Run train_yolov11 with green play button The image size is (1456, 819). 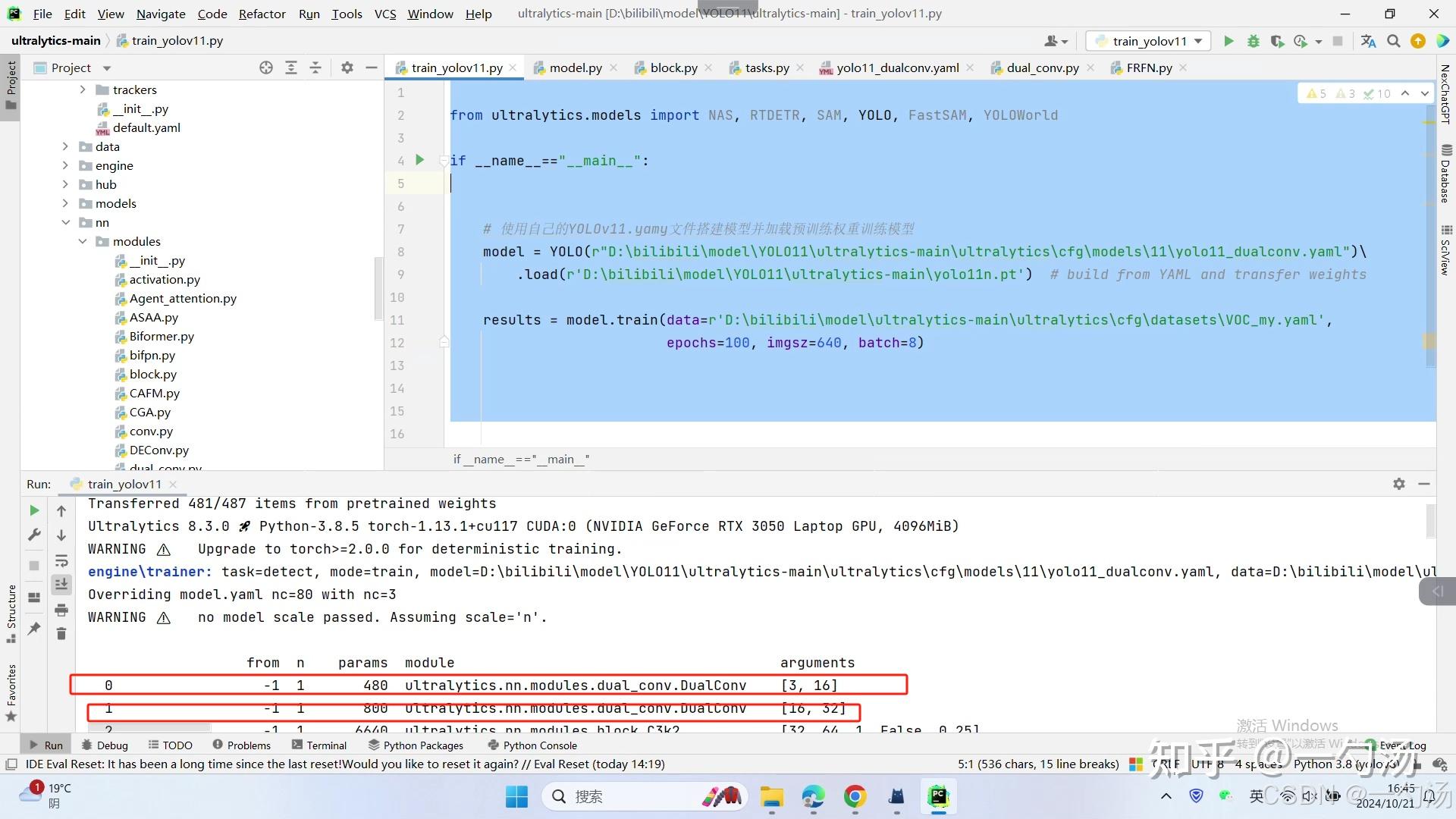click(1228, 41)
